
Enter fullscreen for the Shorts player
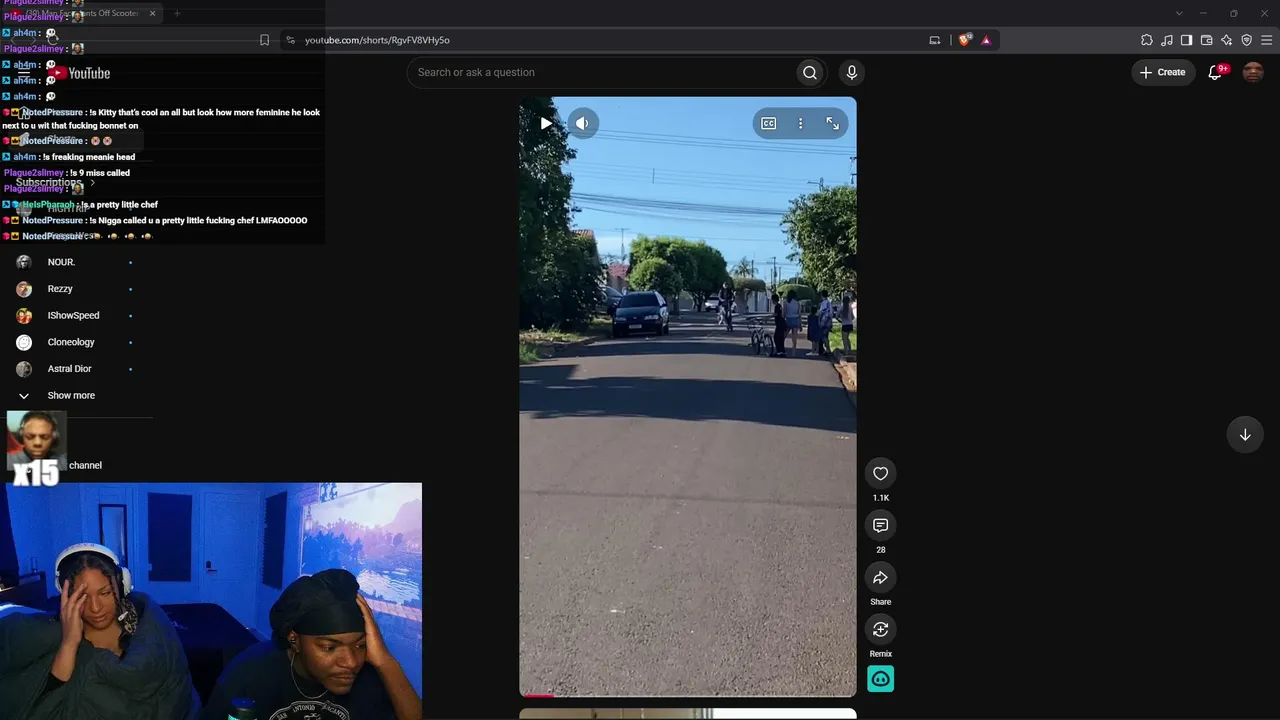tap(832, 123)
